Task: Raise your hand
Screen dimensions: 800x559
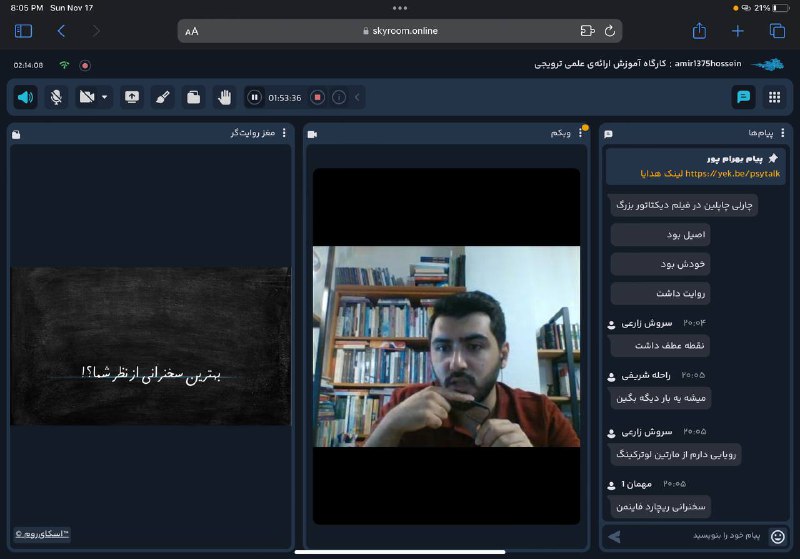Action: (x=224, y=97)
